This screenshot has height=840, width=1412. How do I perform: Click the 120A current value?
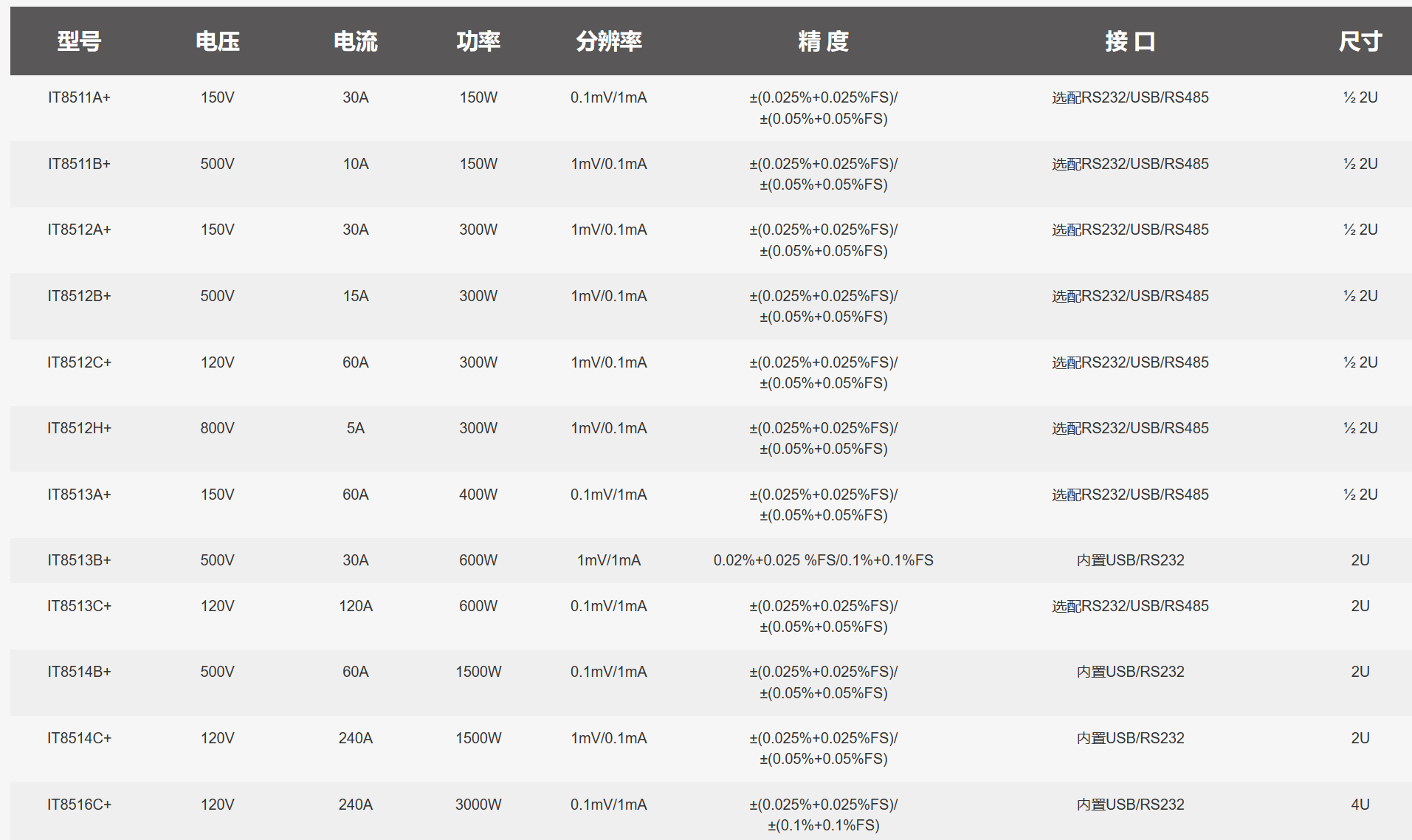coord(355,606)
